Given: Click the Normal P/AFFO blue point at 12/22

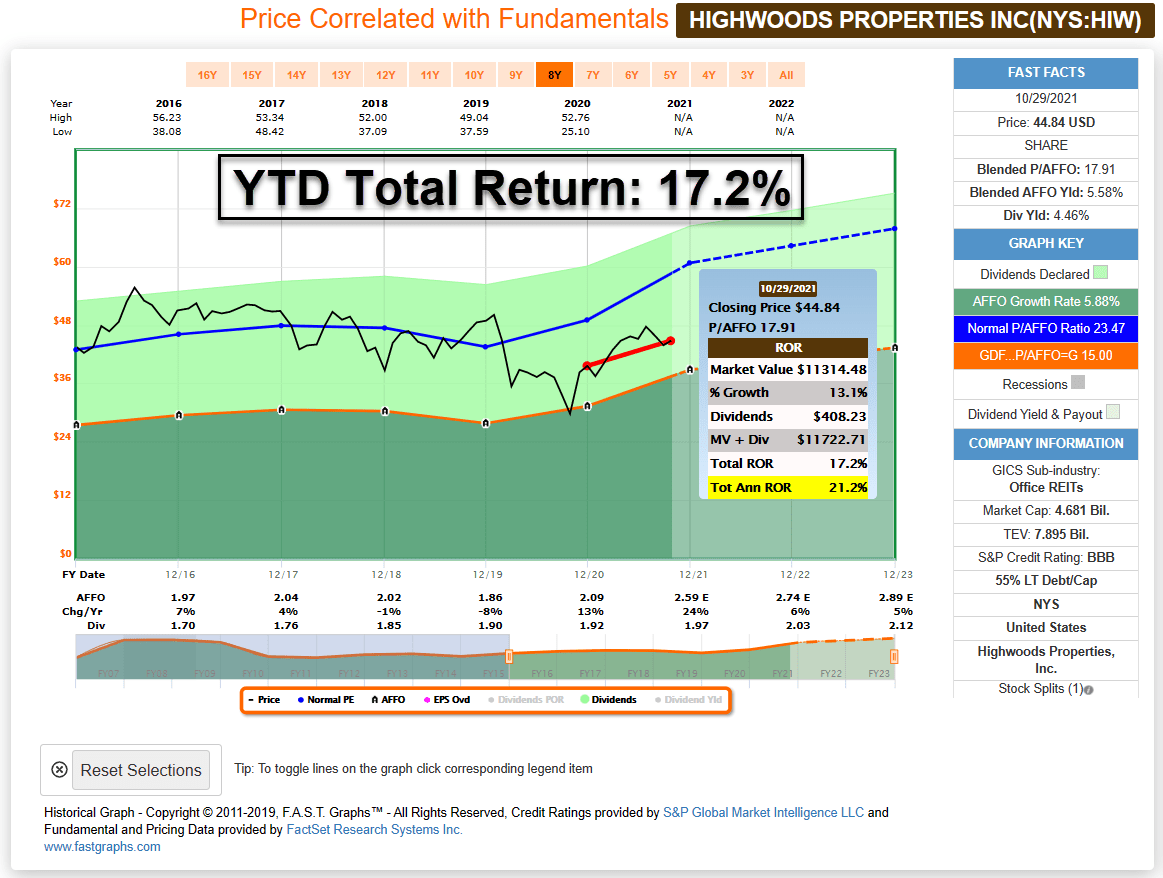Looking at the screenshot, I should point(791,246).
